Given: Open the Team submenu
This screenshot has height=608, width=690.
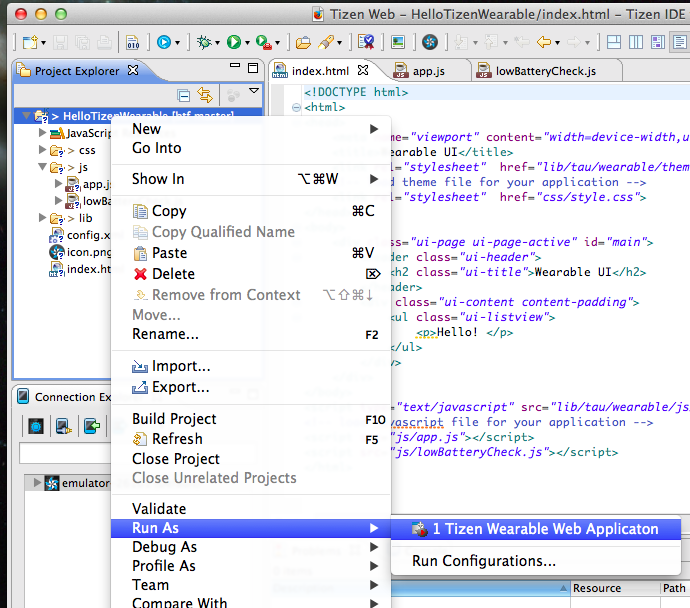Looking at the screenshot, I should coord(251,585).
